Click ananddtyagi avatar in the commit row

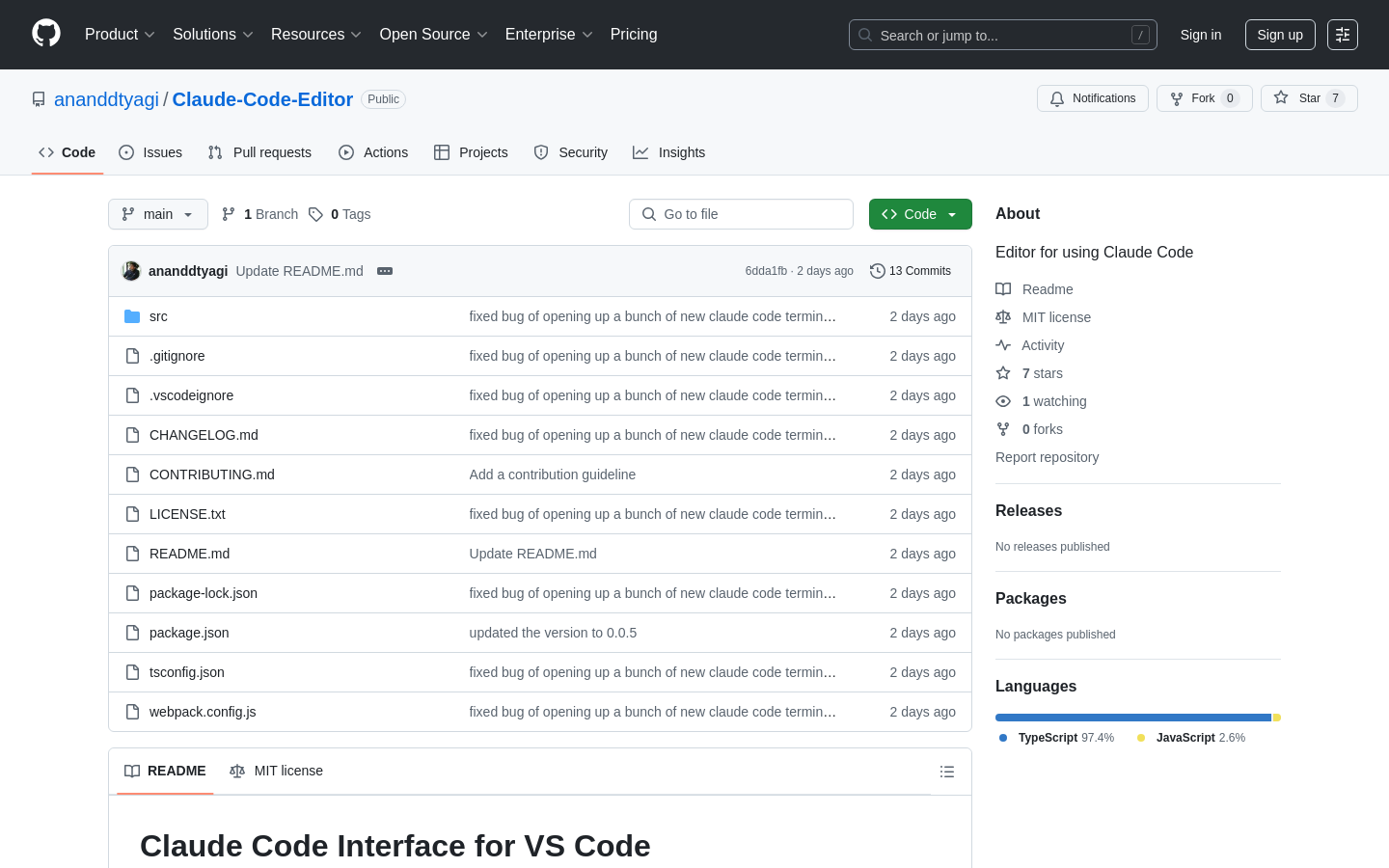(x=131, y=271)
